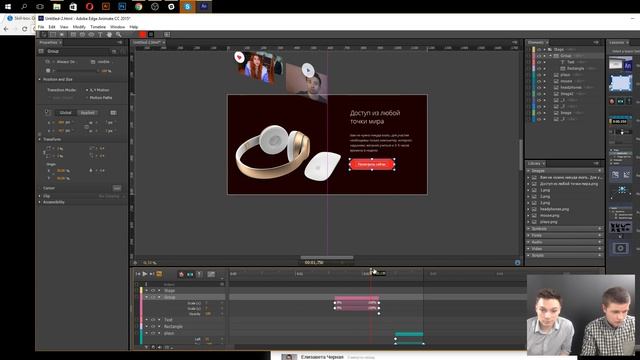Open the Modify menu
640x360 pixels.
click(79, 27)
